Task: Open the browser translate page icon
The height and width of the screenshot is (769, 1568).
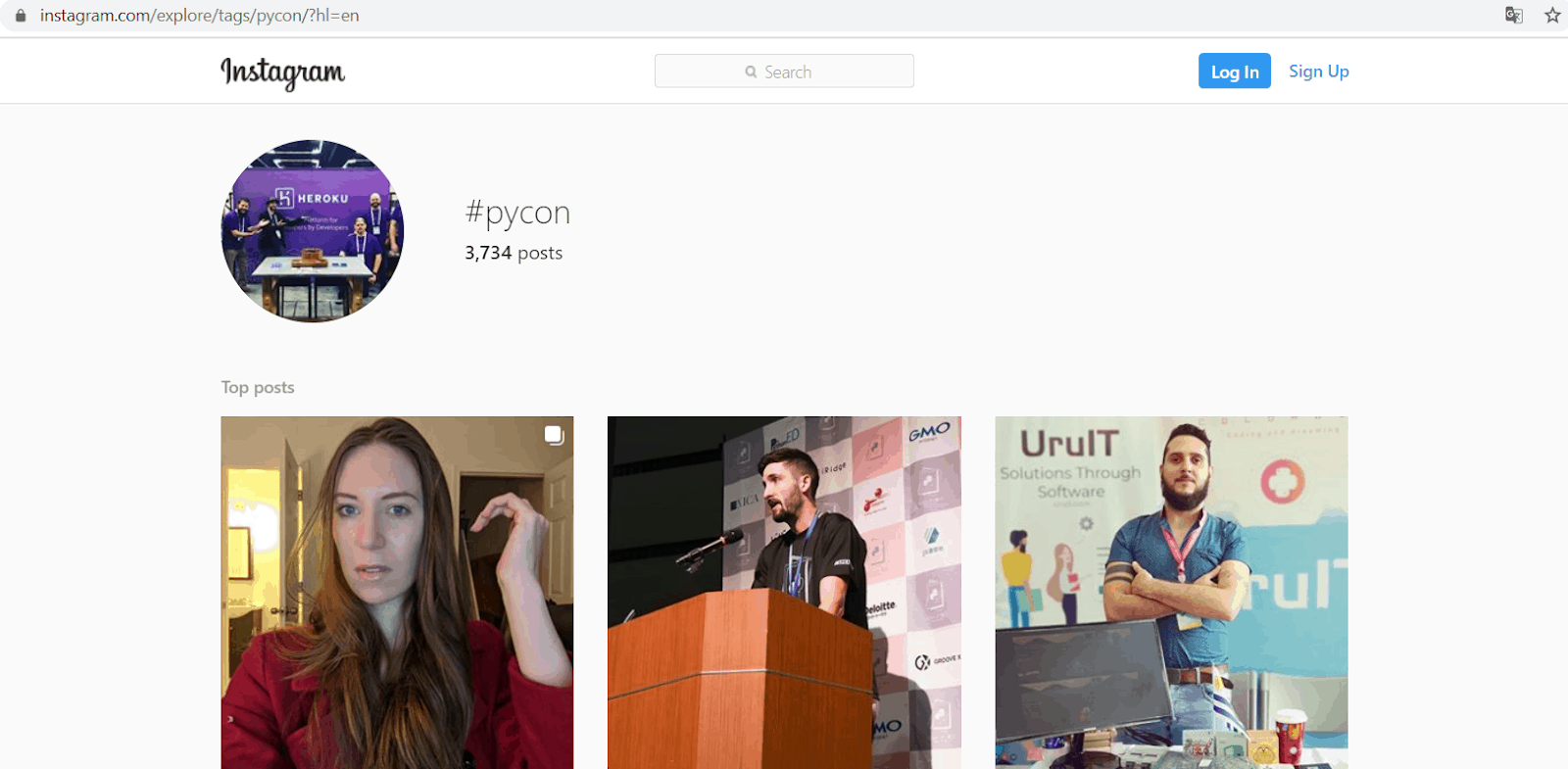Action: [x=1514, y=16]
